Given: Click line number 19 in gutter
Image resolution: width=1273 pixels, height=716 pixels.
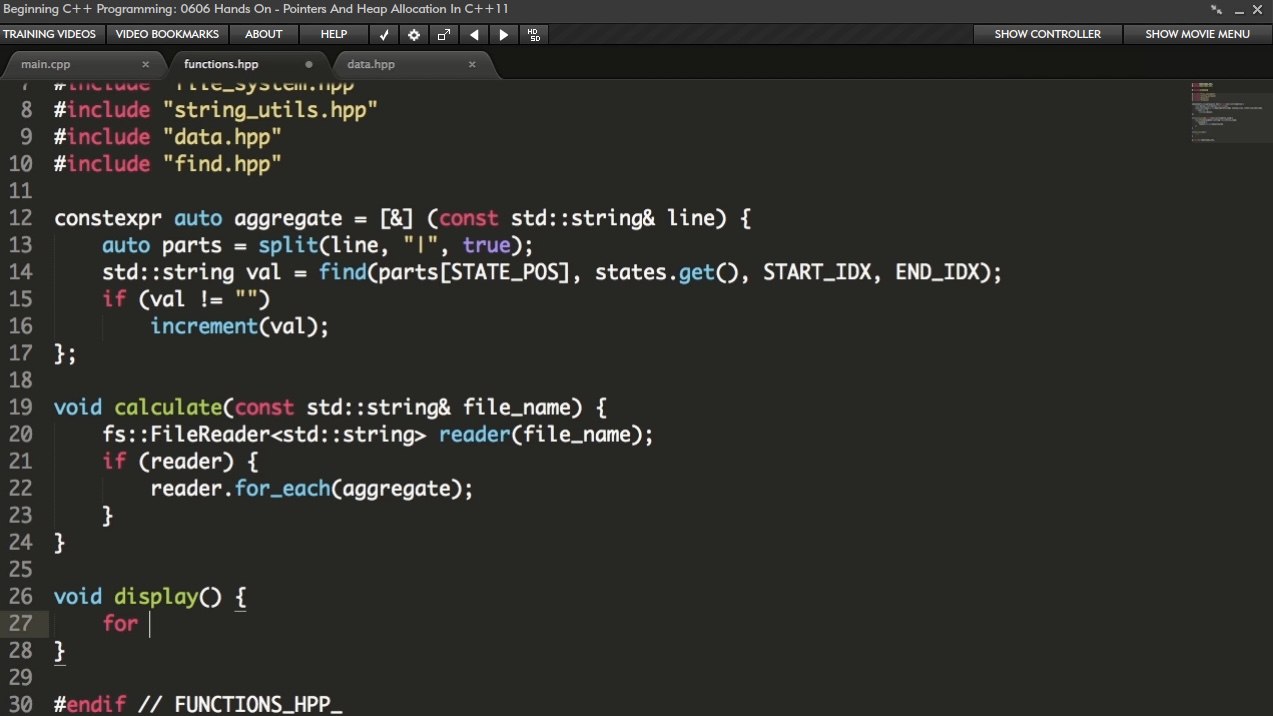Looking at the screenshot, I should click(x=21, y=407).
